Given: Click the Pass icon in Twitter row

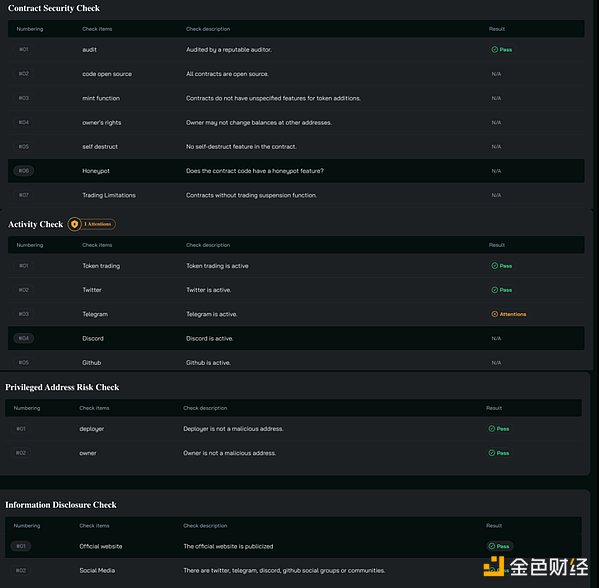Looking at the screenshot, I should click(495, 290).
